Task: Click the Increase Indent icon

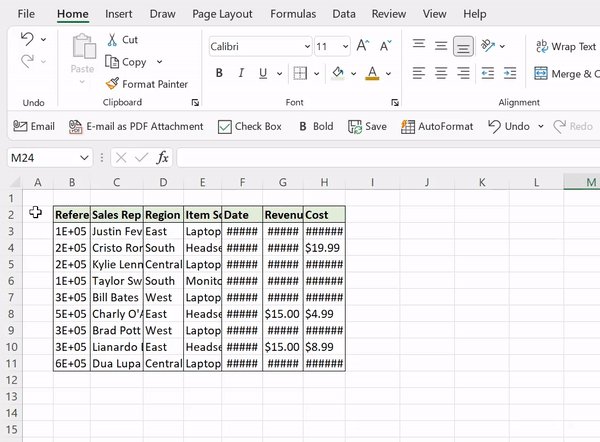Action: (x=510, y=73)
